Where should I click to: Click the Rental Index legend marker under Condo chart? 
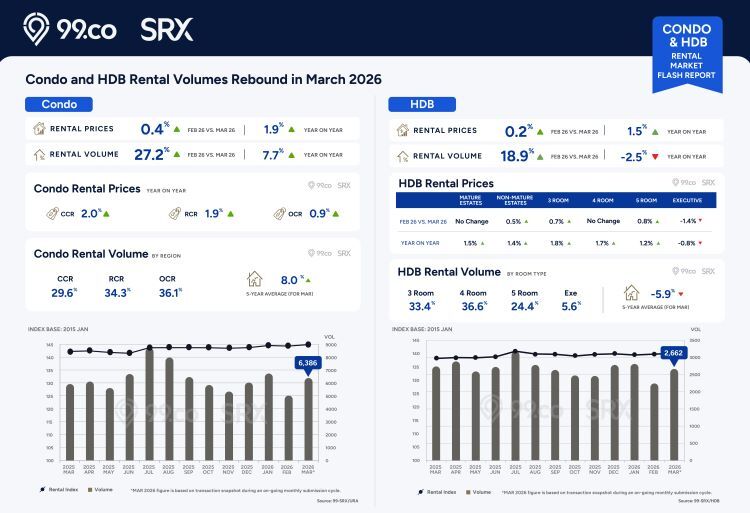click(x=42, y=490)
